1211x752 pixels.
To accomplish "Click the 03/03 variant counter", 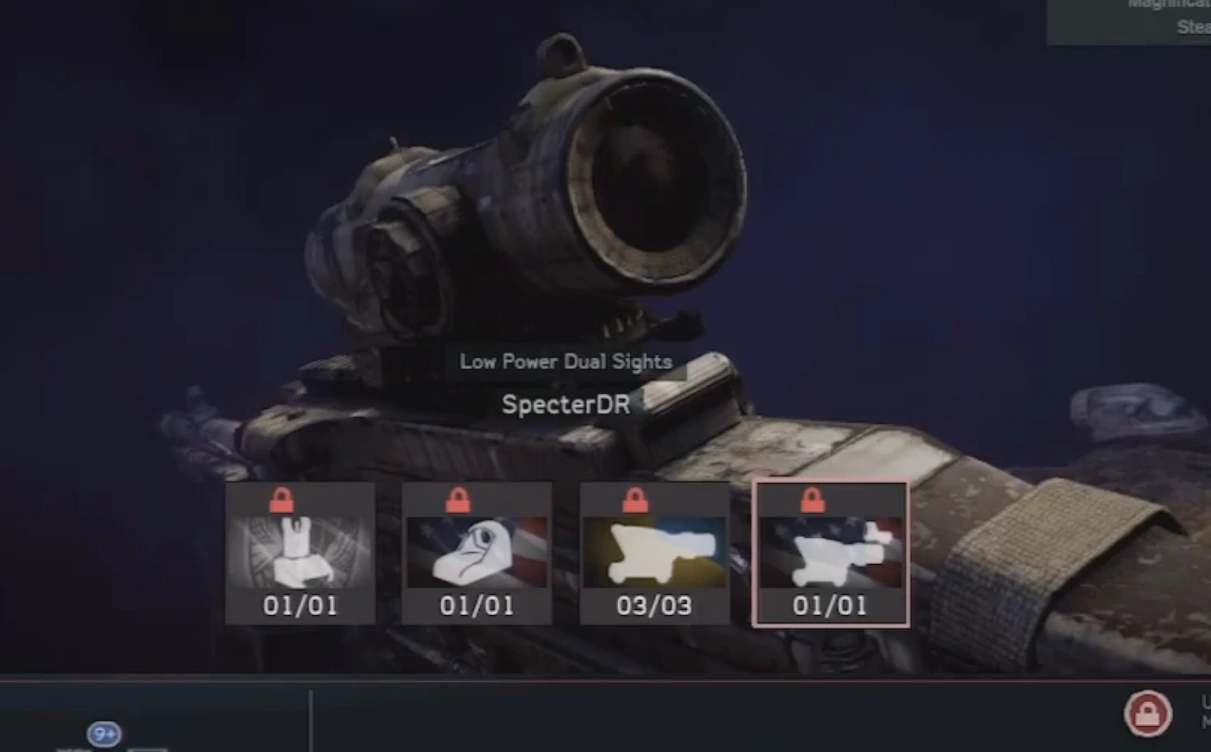I will (654, 605).
